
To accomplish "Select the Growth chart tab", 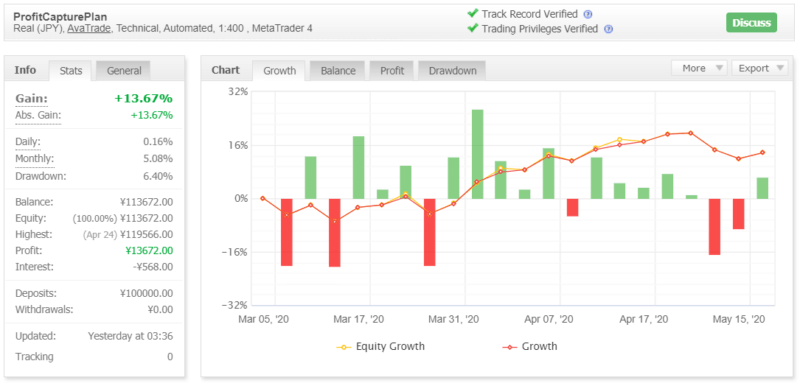I will pyautogui.click(x=279, y=71).
